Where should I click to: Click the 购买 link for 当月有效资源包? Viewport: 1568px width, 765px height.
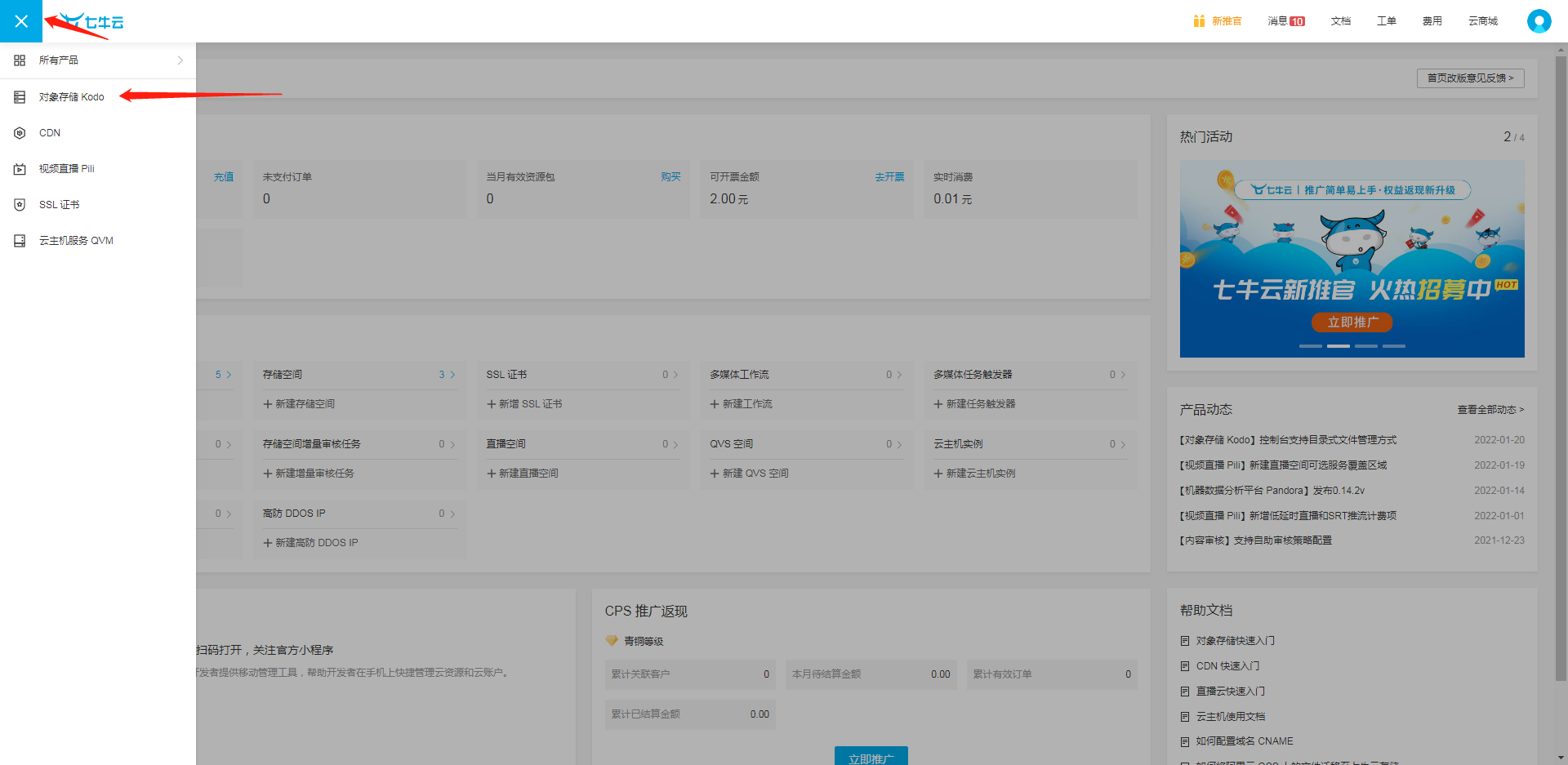click(671, 177)
